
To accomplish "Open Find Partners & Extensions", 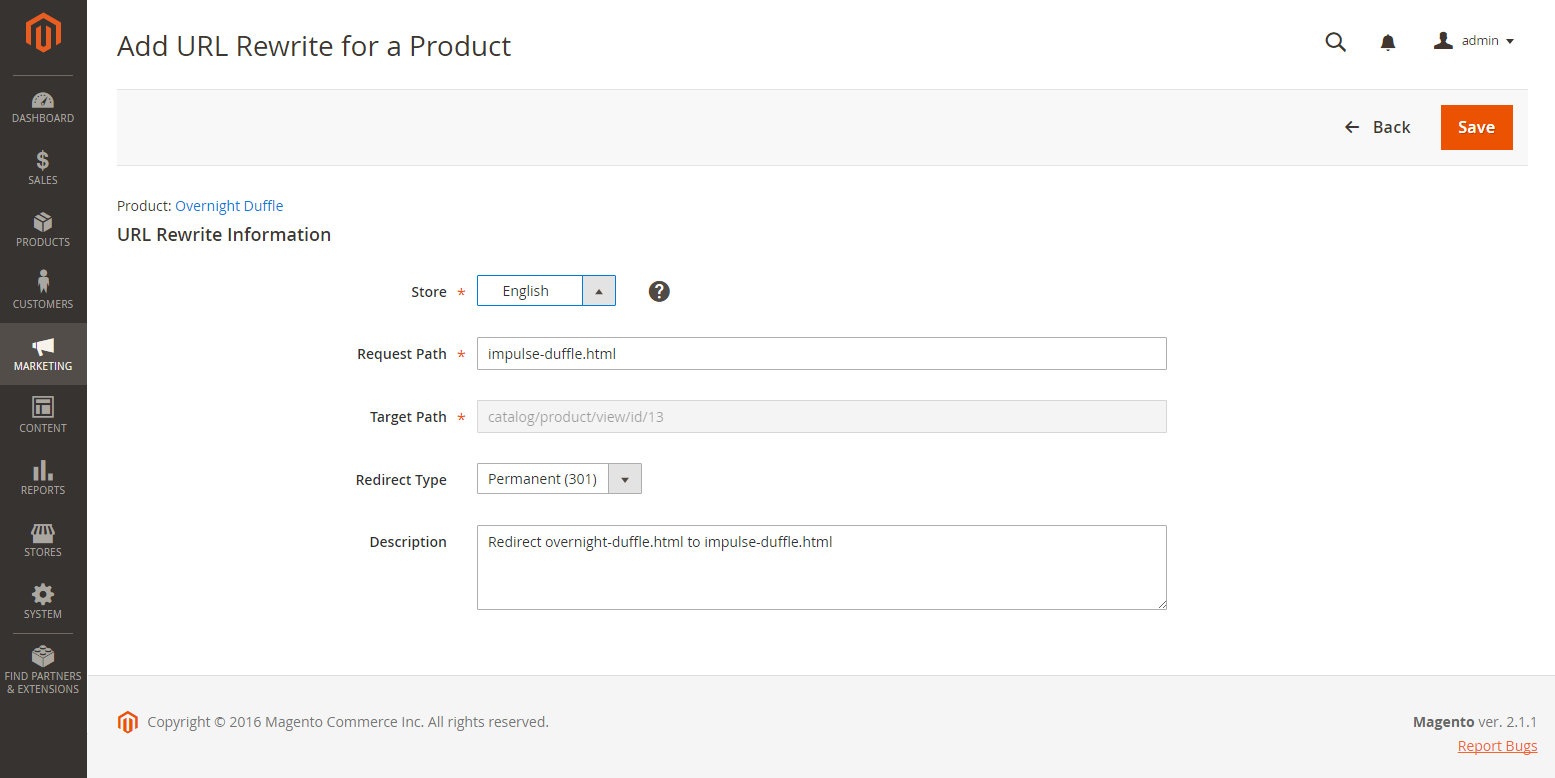I will (43, 670).
